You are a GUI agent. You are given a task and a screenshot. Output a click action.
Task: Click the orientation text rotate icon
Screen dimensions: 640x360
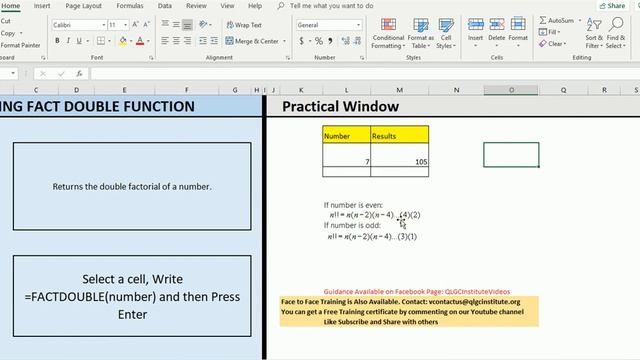pos(203,25)
